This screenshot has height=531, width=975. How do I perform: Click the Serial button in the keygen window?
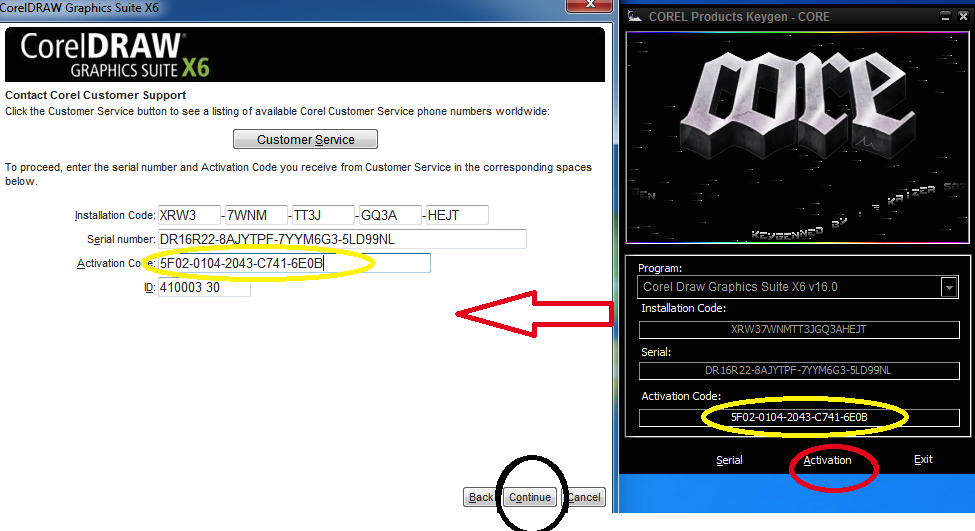click(x=729, y=460)
